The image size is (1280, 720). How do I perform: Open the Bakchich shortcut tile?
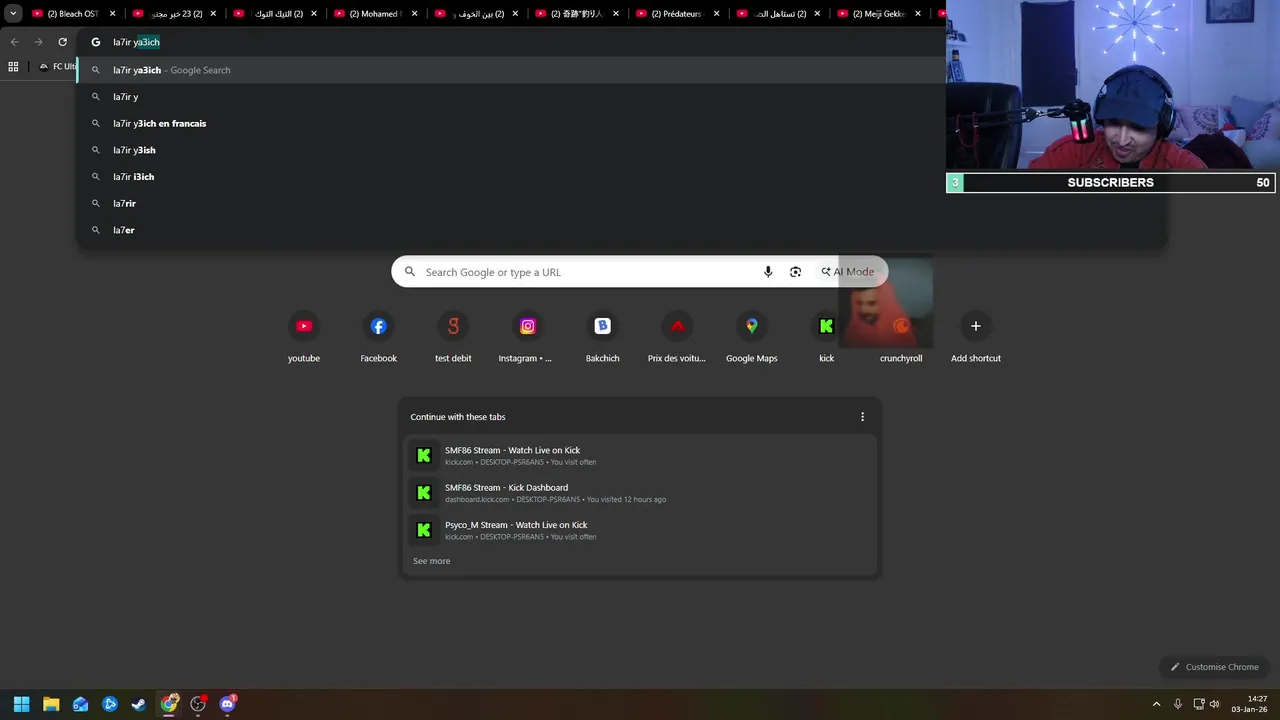[602, 338]
